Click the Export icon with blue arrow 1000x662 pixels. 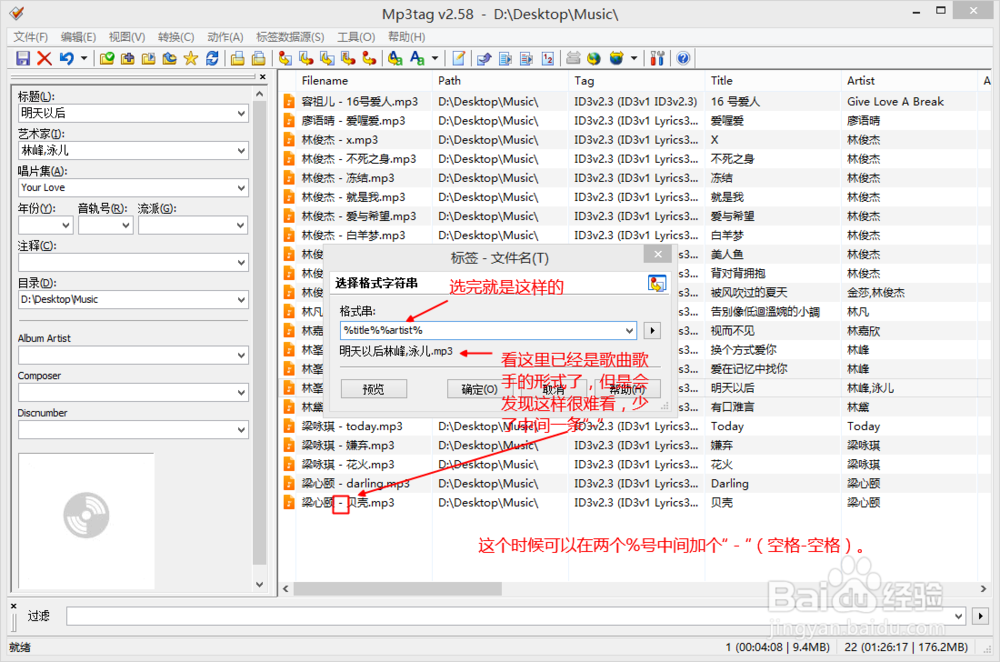tap(484, 59)
